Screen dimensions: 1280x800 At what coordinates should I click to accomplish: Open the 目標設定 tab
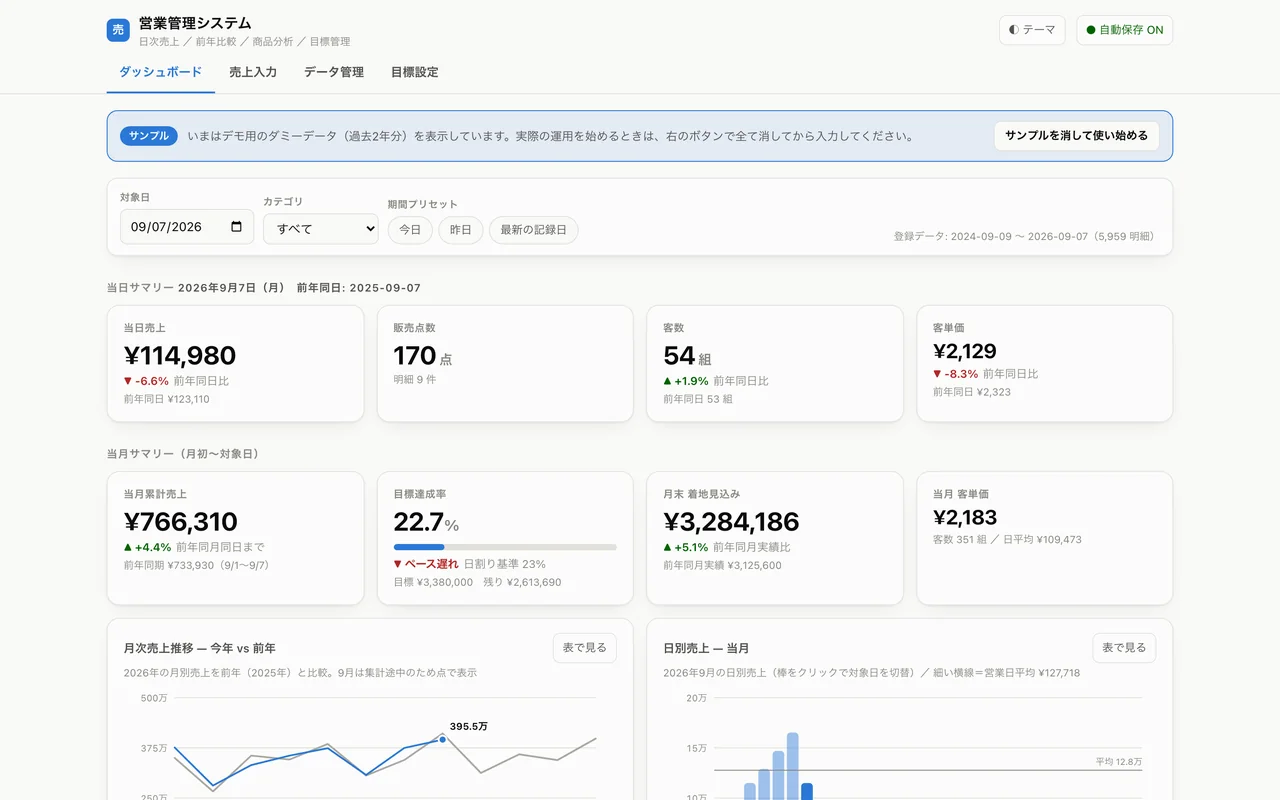pos(414,72)
